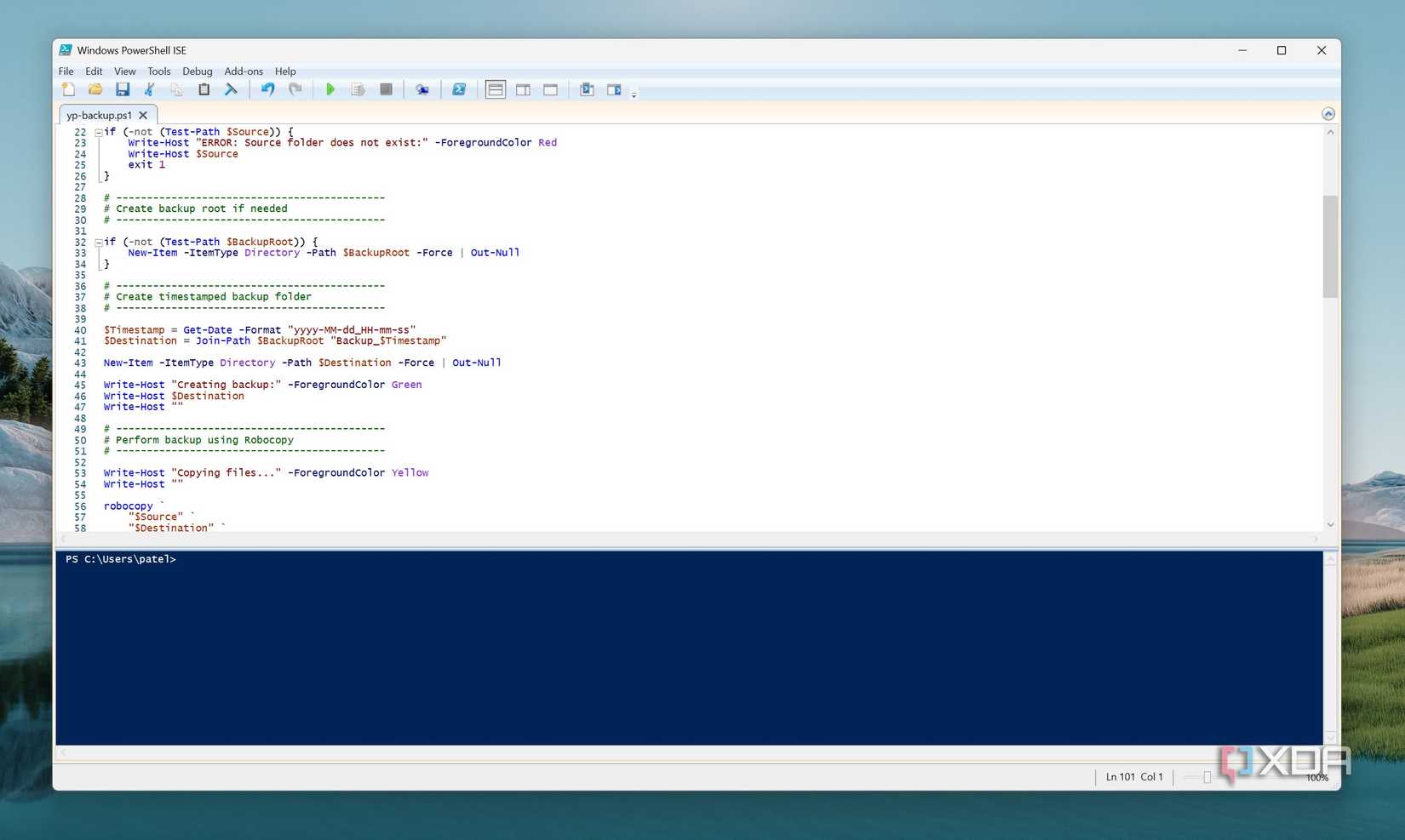Redo the last undone edit
This screenshot has width=1405, height=840.
(295, 89)
